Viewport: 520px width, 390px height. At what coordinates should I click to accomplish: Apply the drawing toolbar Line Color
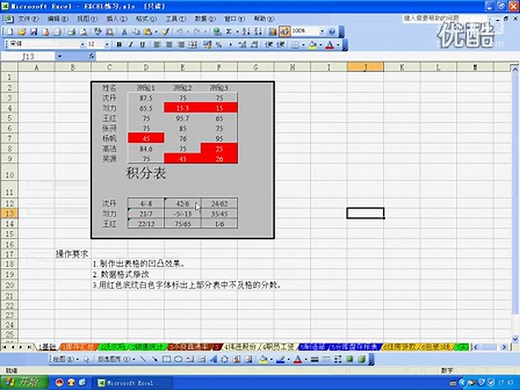coord(280,359)
